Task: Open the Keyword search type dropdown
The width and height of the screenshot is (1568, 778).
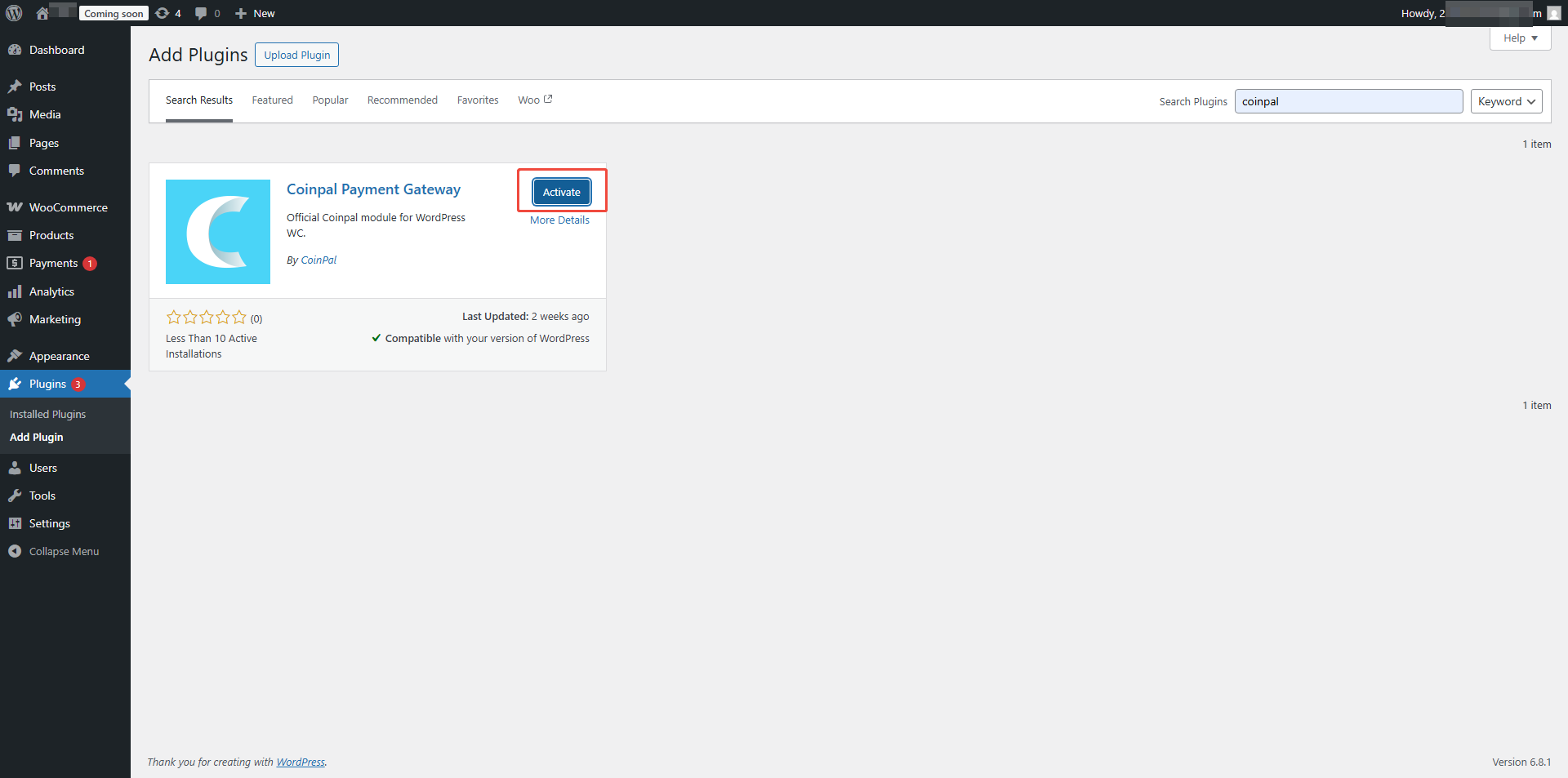Action: (x=1506, y=101)
